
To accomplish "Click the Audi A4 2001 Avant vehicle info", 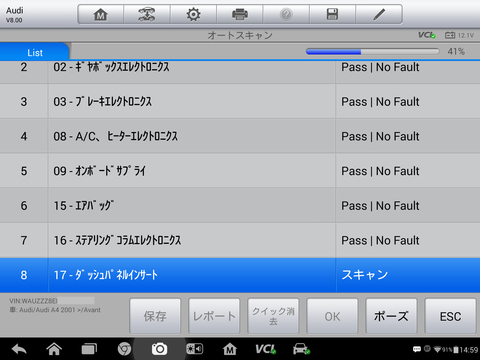I will pos(55,310).
